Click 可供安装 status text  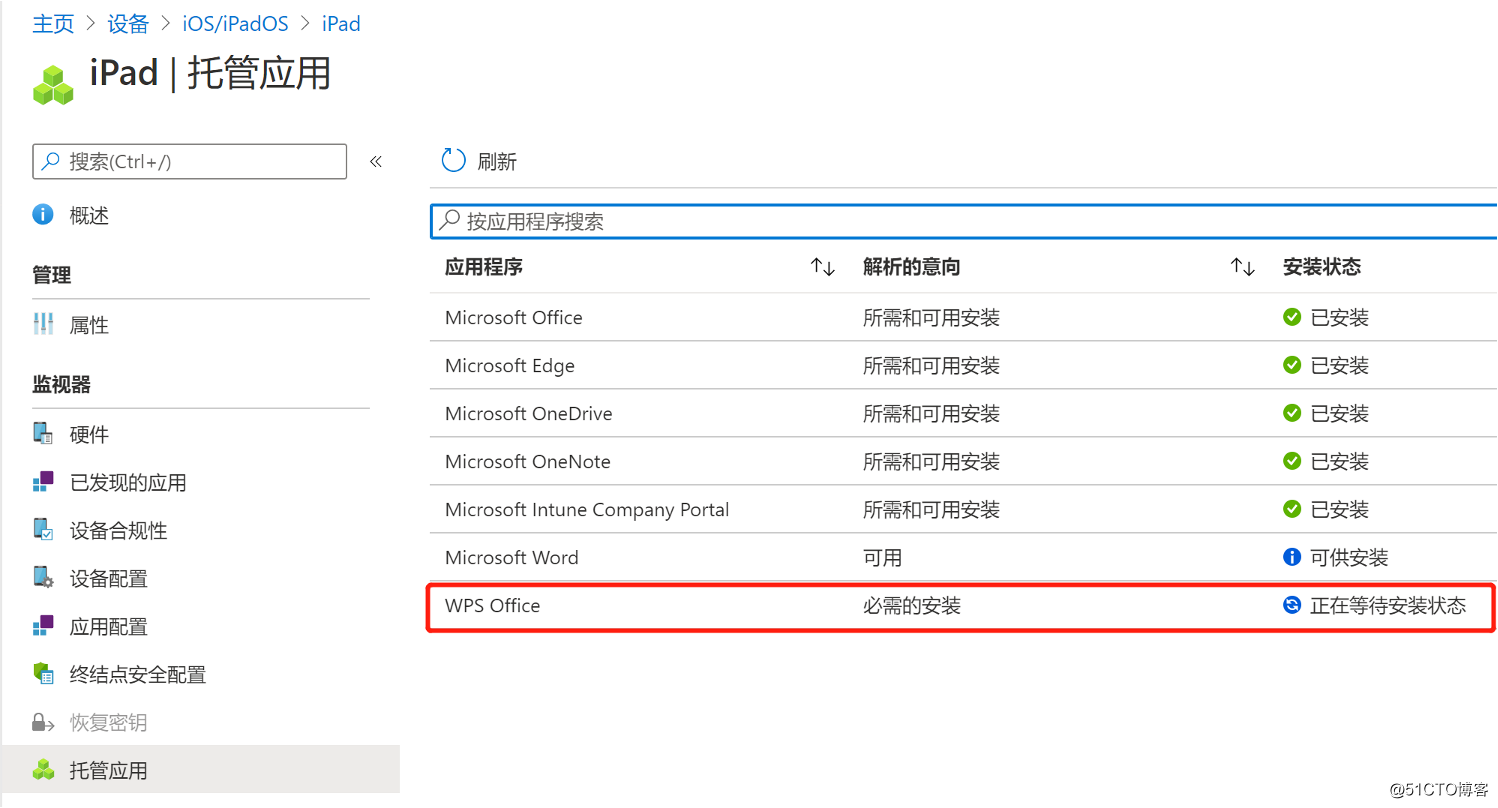coord(1349,557)
